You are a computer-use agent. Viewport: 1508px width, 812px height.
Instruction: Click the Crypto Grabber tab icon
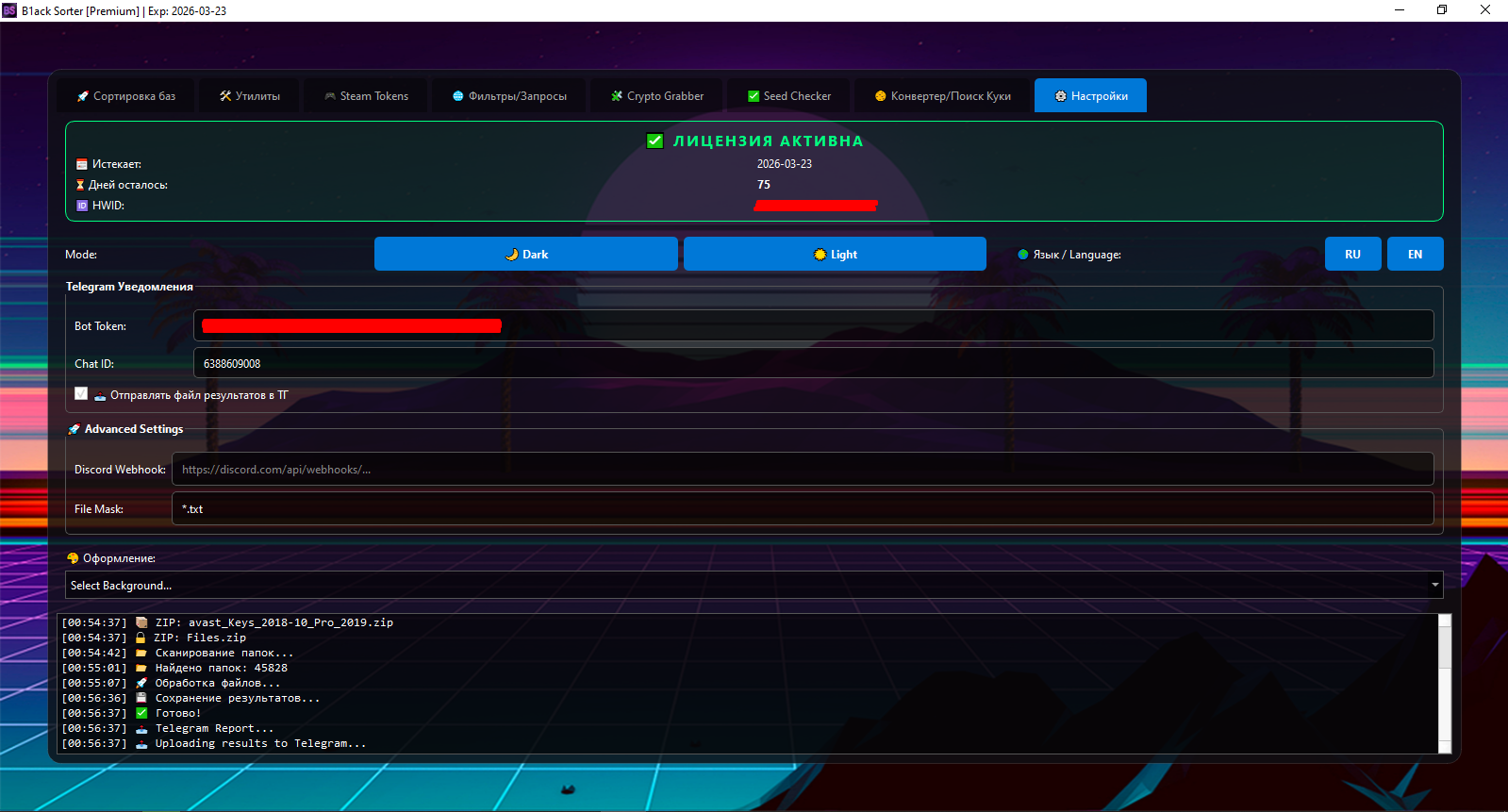coord(617,96)
